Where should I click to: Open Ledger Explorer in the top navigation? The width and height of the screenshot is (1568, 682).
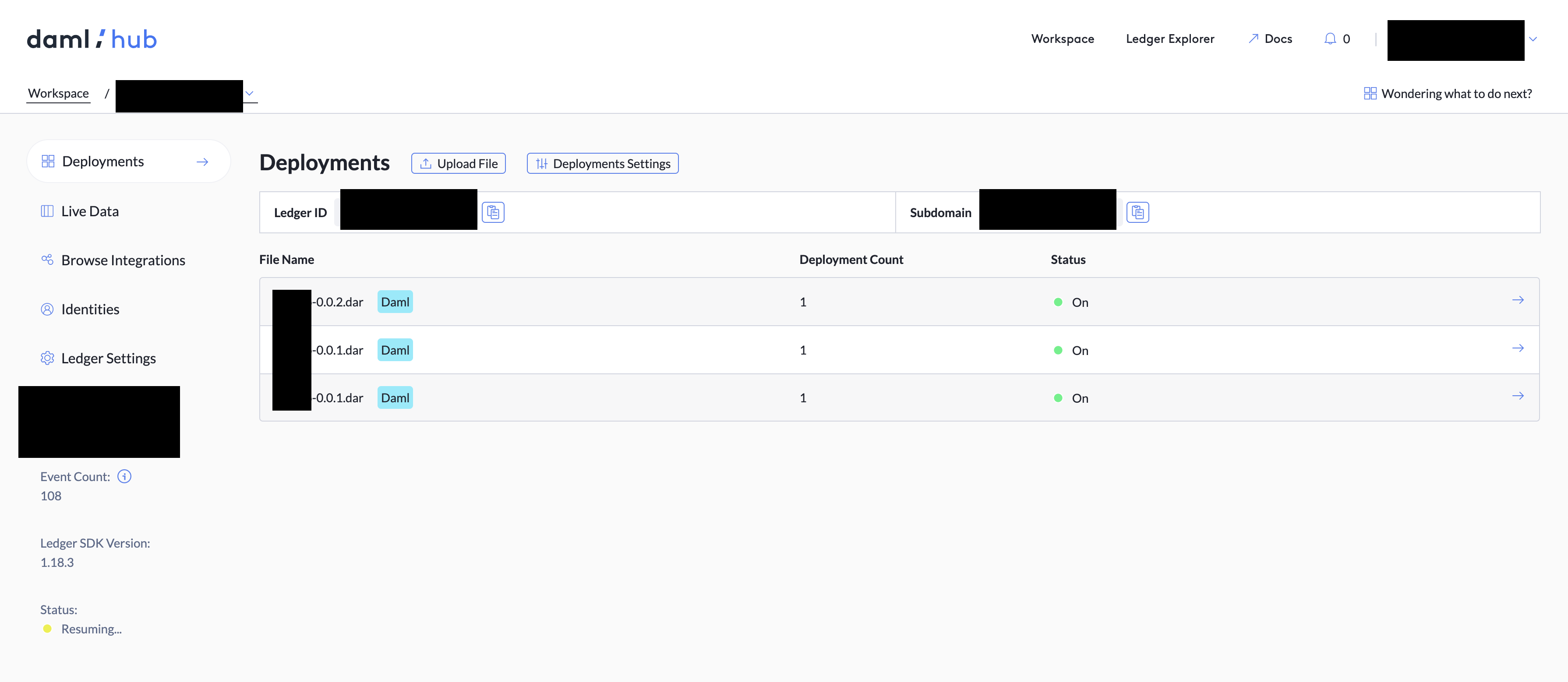tap(1169, 39)
